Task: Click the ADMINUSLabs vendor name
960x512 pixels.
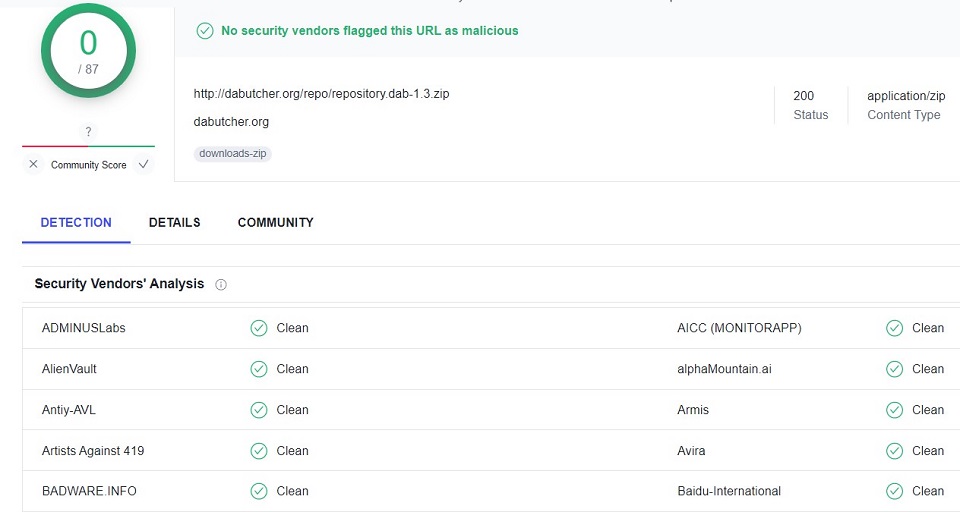Action: (x=83, y=328)
